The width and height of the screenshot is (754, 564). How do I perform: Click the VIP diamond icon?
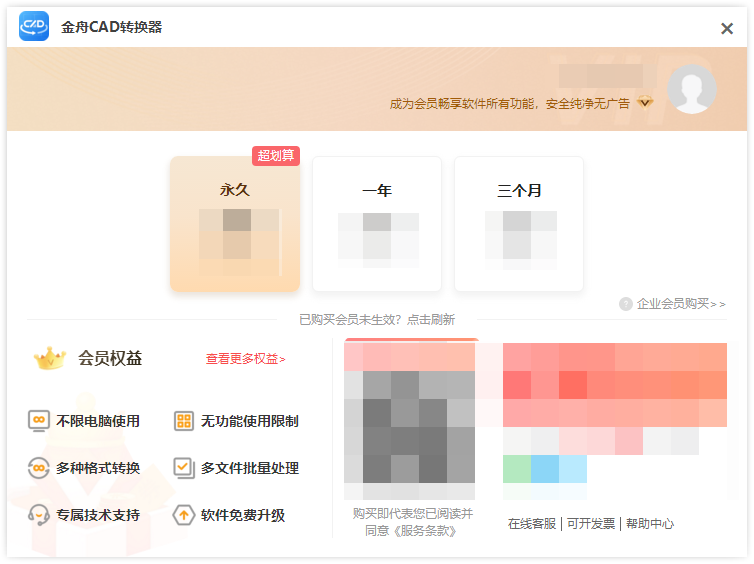(645, 102)
